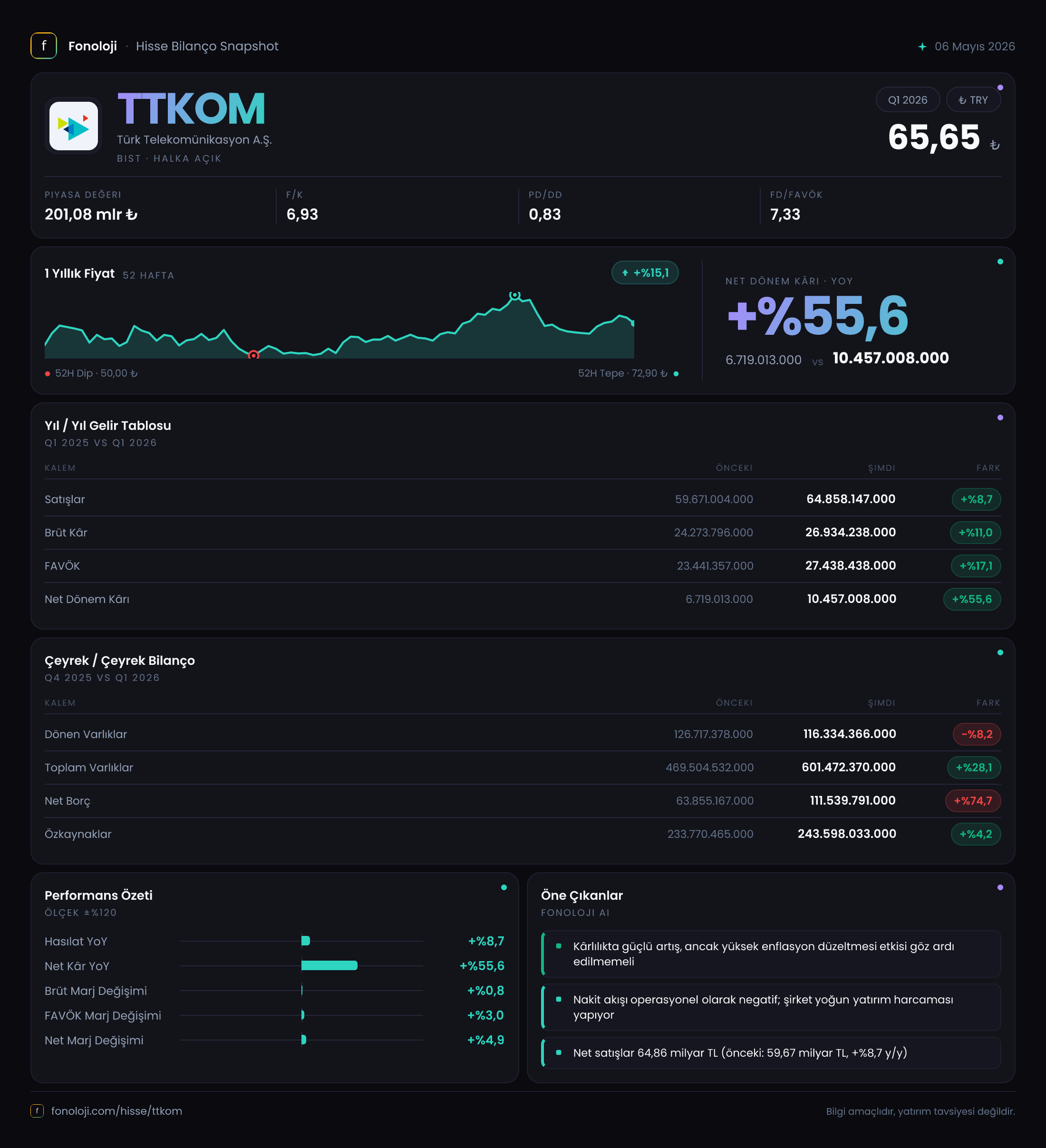Click the +%0,8 value for Brüt Marj Değişimi

[486, 990]
